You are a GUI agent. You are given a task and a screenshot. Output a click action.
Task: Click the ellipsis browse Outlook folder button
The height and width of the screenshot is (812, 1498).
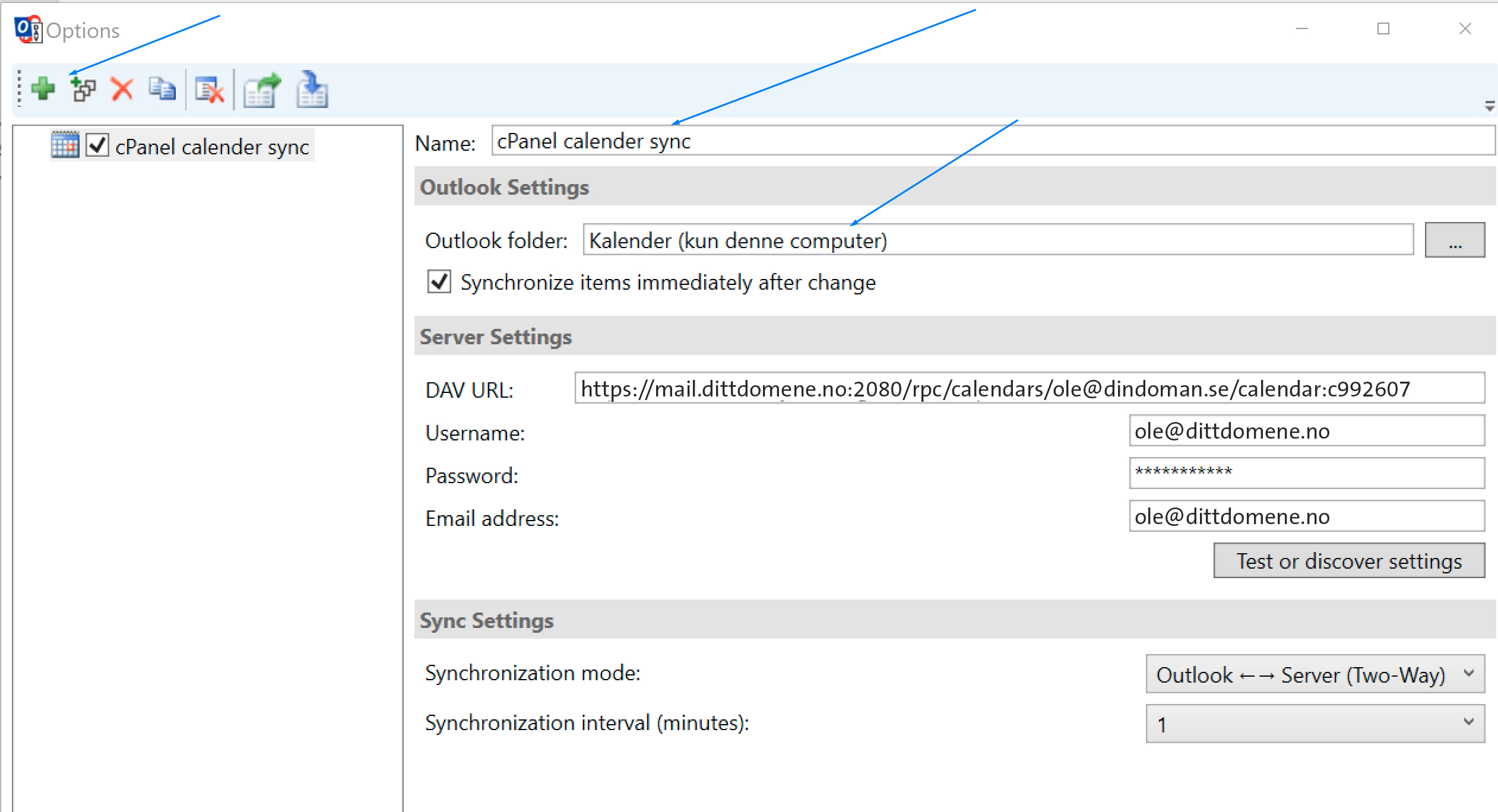1454,240
